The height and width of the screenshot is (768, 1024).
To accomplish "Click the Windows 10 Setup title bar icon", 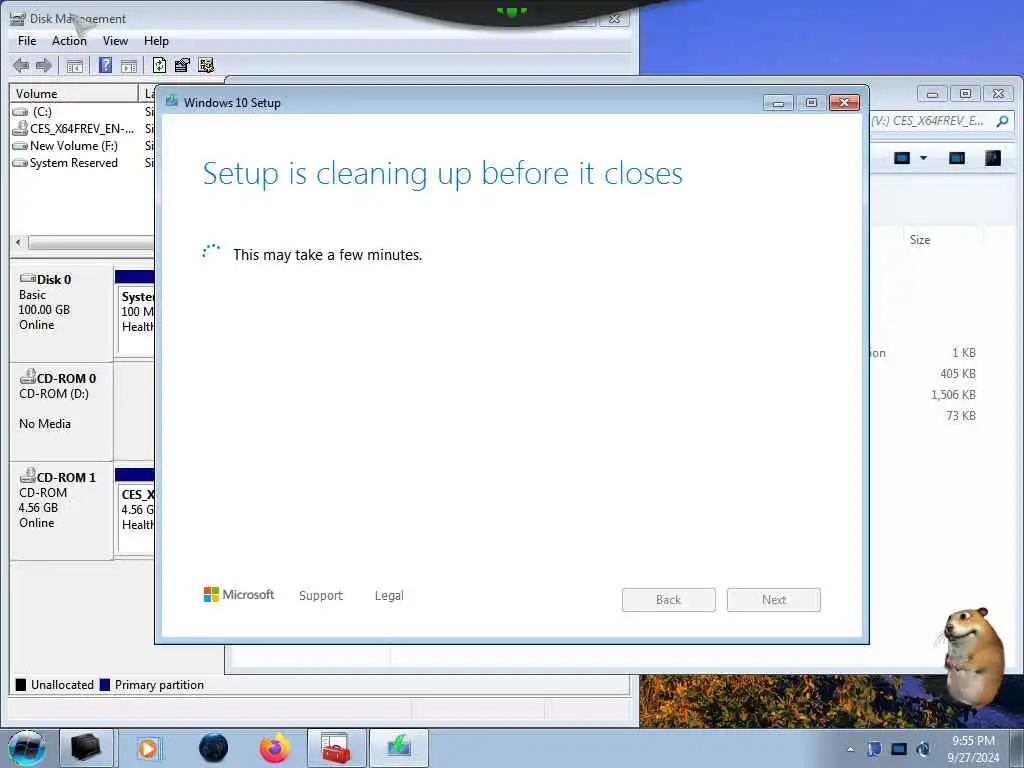I will pyautogui.click(x=172, y=101).
